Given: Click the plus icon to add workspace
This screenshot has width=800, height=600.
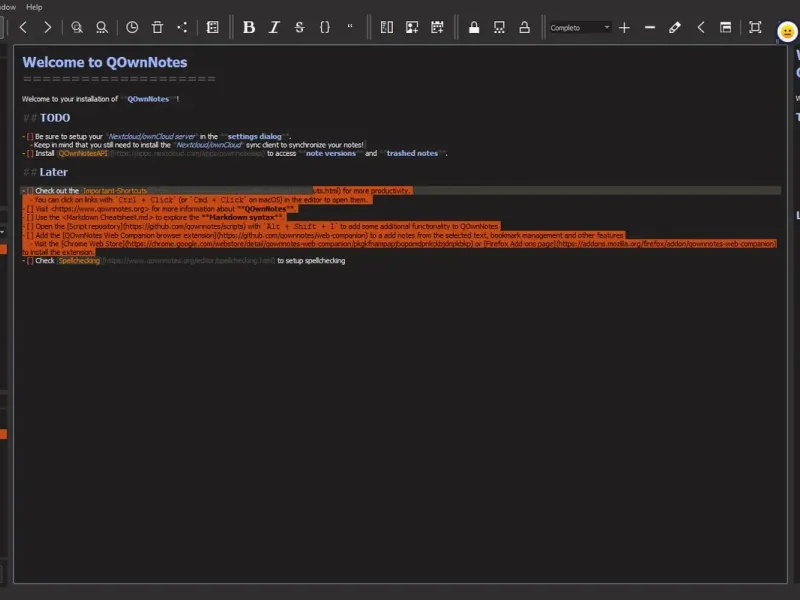Looking at the screenshot, I should (624, 27).
